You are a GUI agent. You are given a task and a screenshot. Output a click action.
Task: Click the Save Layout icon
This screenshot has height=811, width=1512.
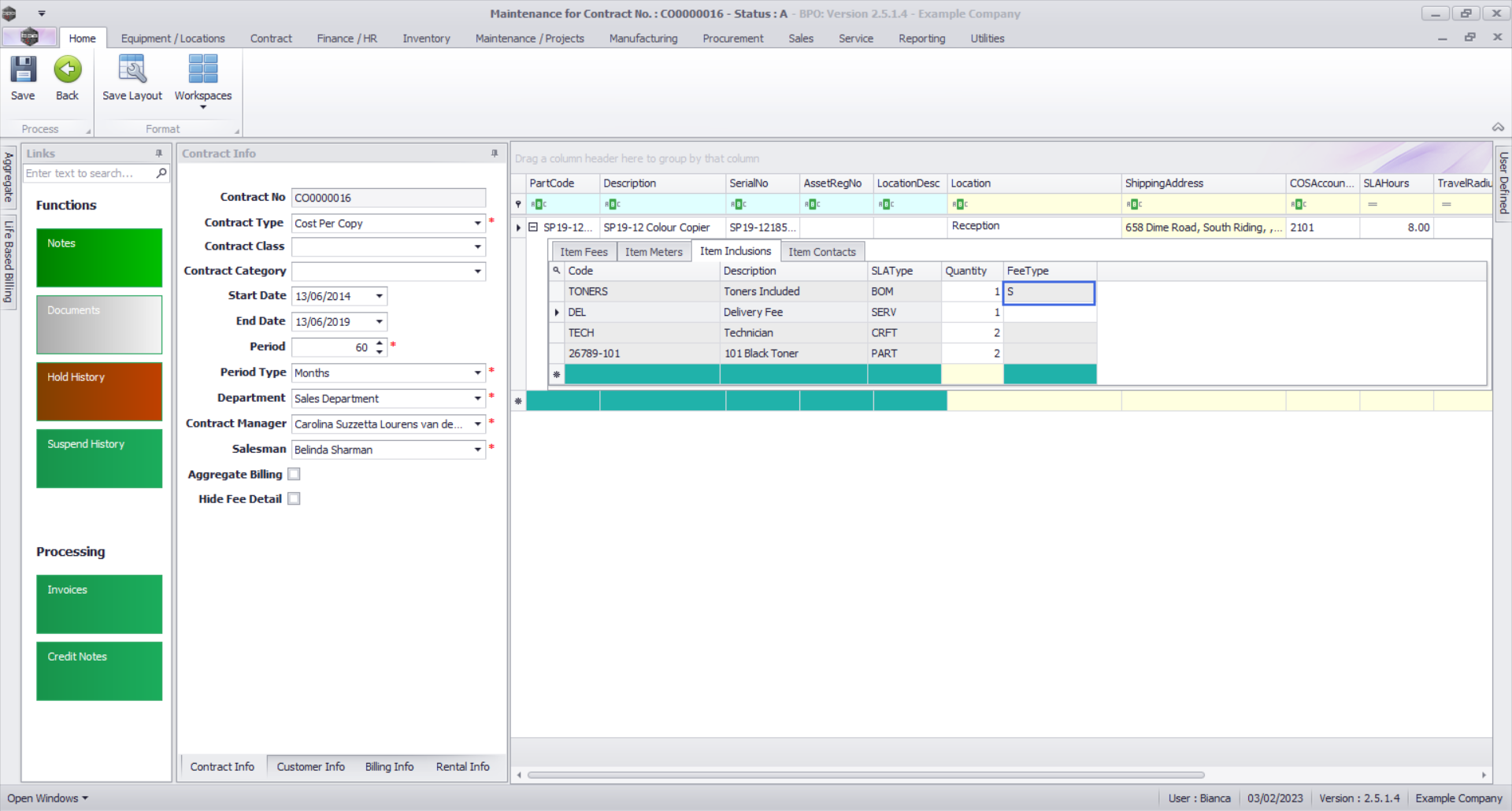132,70
